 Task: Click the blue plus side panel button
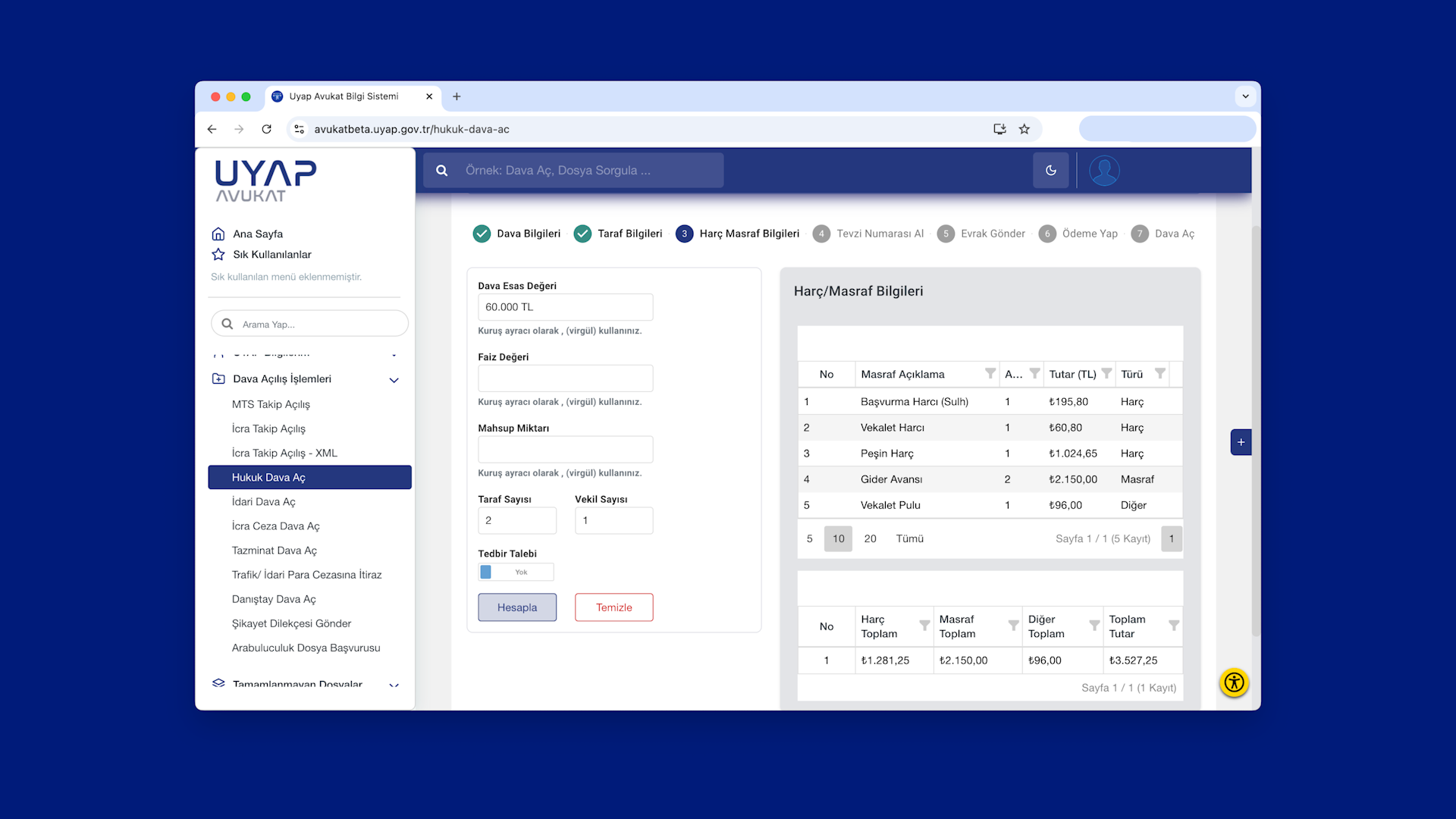[x=1241, y=442]
